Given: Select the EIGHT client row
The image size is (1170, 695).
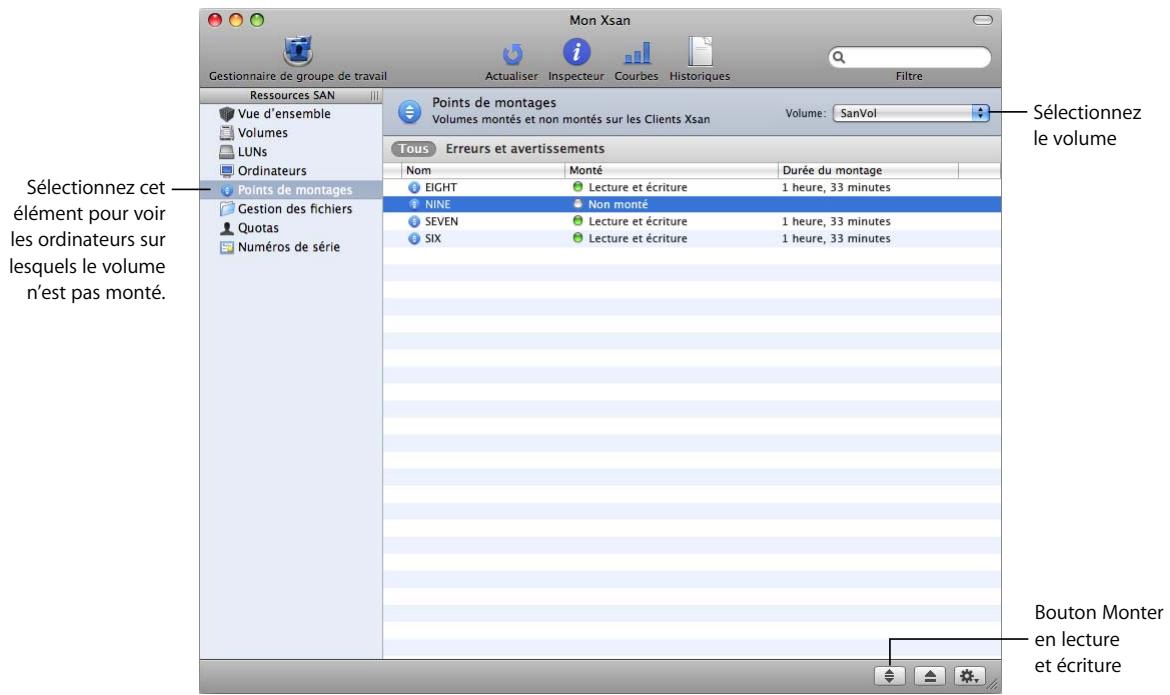Looking at the screenshot, I should coord(692,187).
